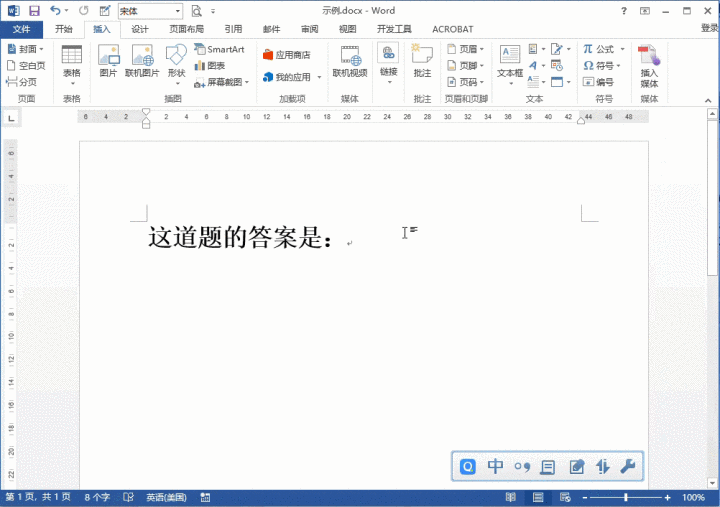Click the page count 第1页，共1页
The image size is (720, 507).
tap(38, 497)
